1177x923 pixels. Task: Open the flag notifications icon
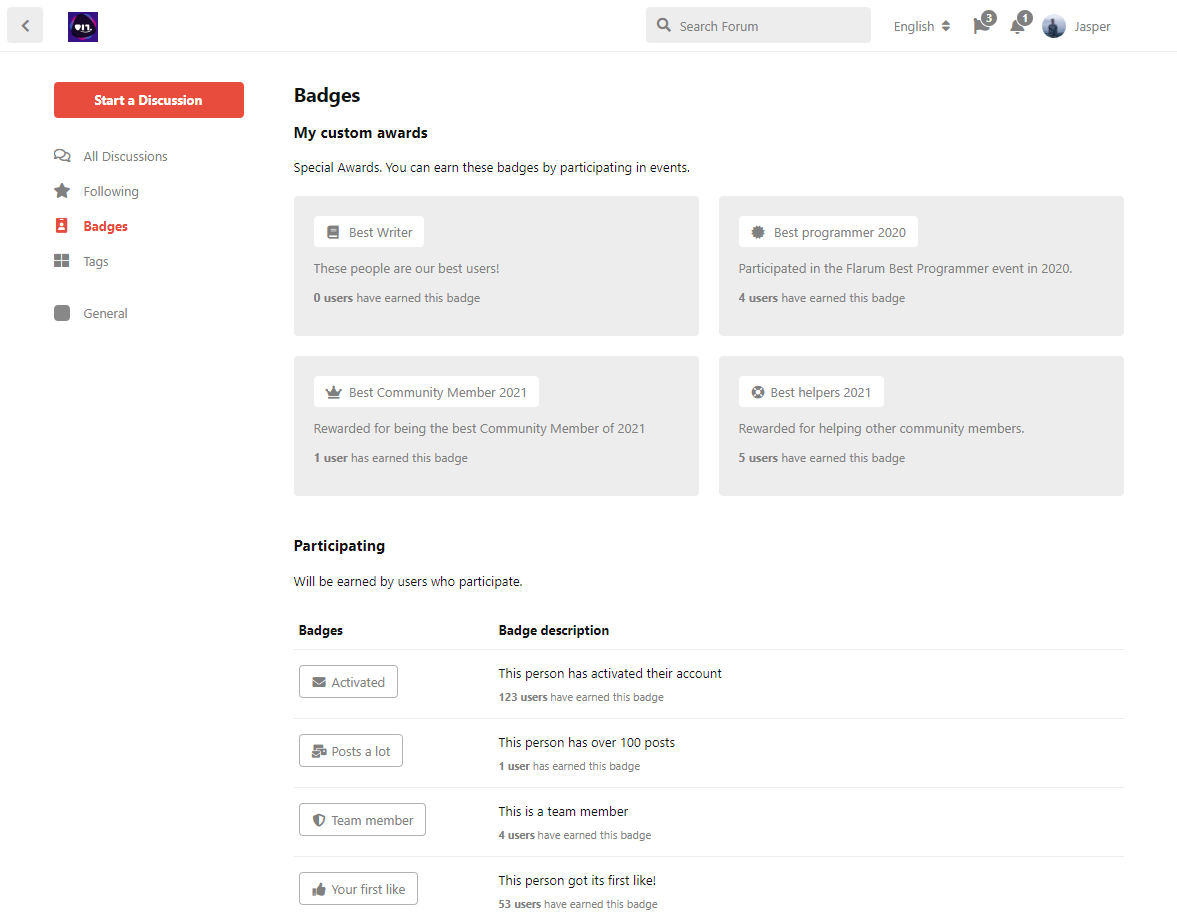click(979, 25)
